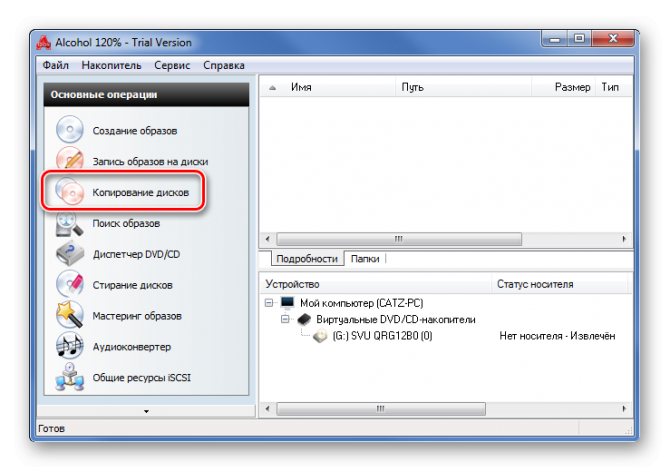Switch to the Подробности tab
The height and width of the screenshot is (472, 670).
click(307, 258)
